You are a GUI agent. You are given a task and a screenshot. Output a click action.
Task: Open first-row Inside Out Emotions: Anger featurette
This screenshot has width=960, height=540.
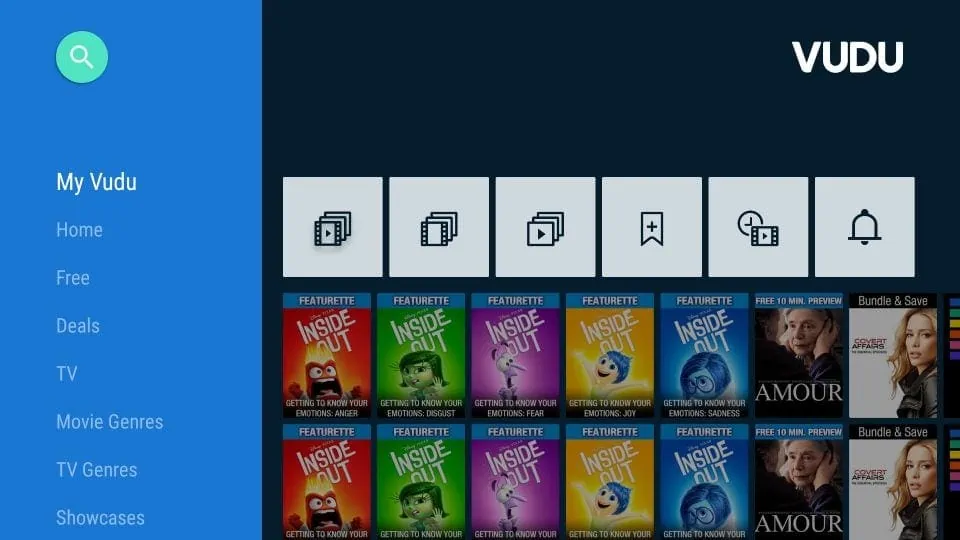tap(327, 356)
